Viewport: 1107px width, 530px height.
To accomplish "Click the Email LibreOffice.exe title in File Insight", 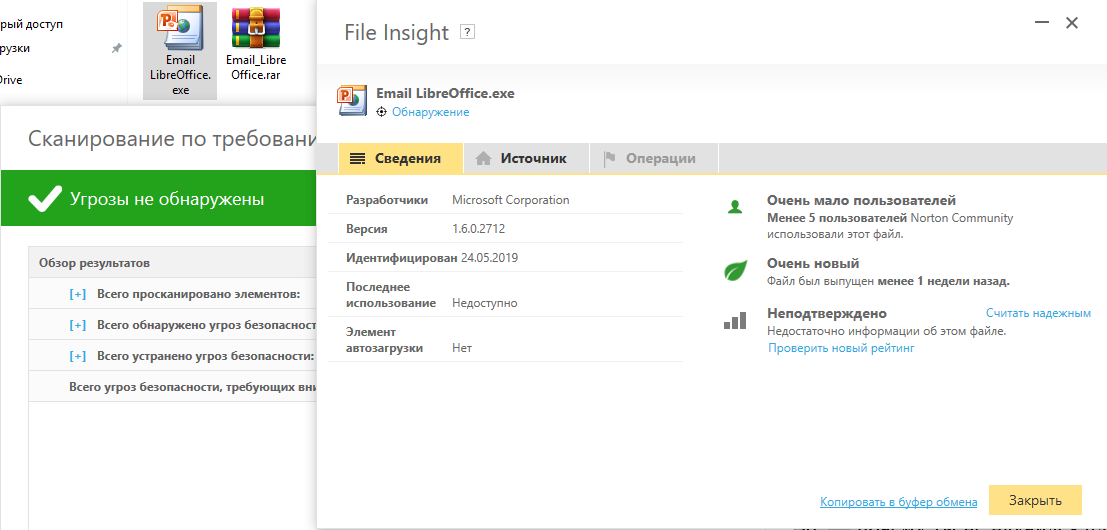I will [445, 93].
